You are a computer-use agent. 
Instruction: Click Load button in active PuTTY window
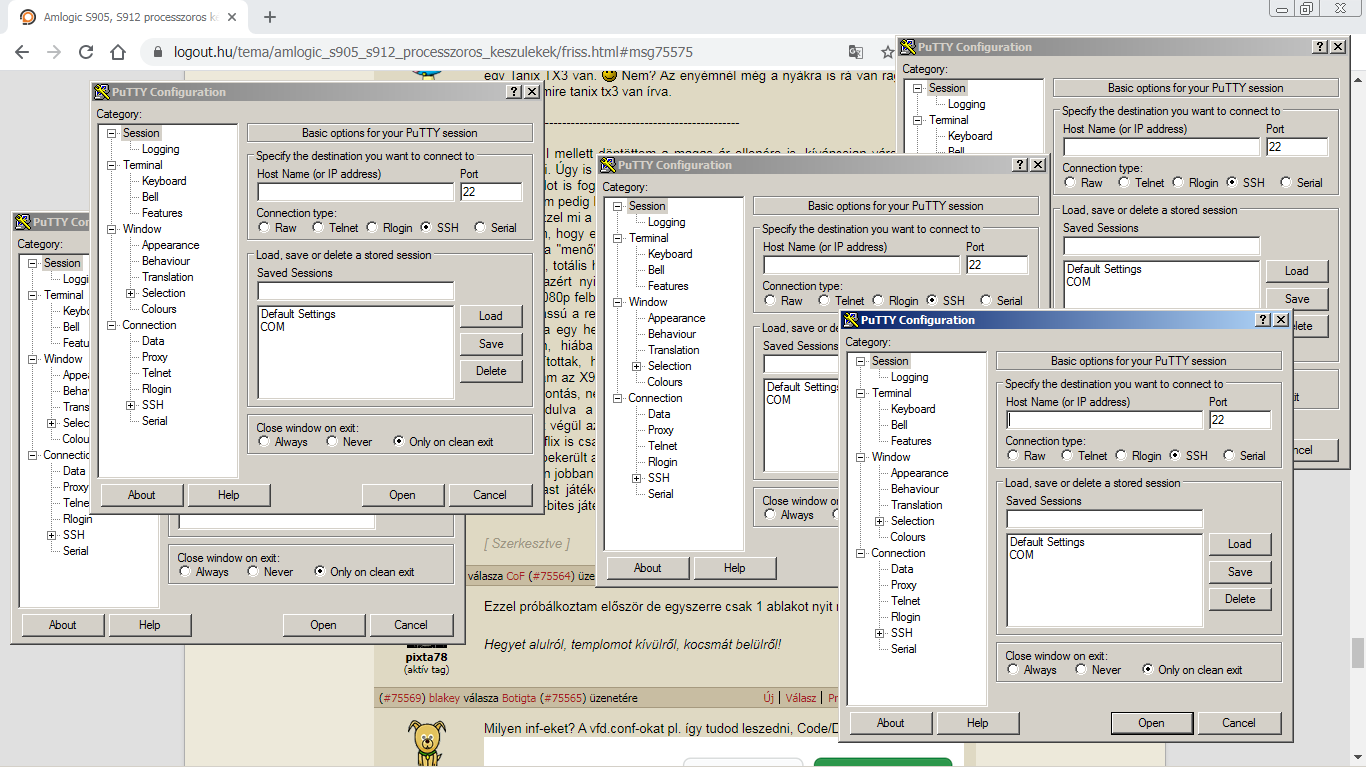coord(1240,544)
